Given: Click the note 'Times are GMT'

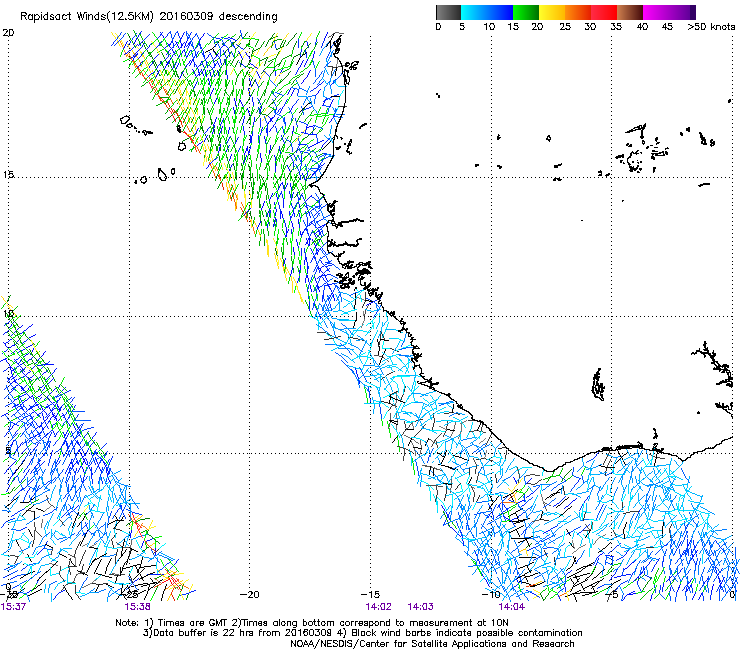Looking at the screenshot, I should click(x=193, y=623).
